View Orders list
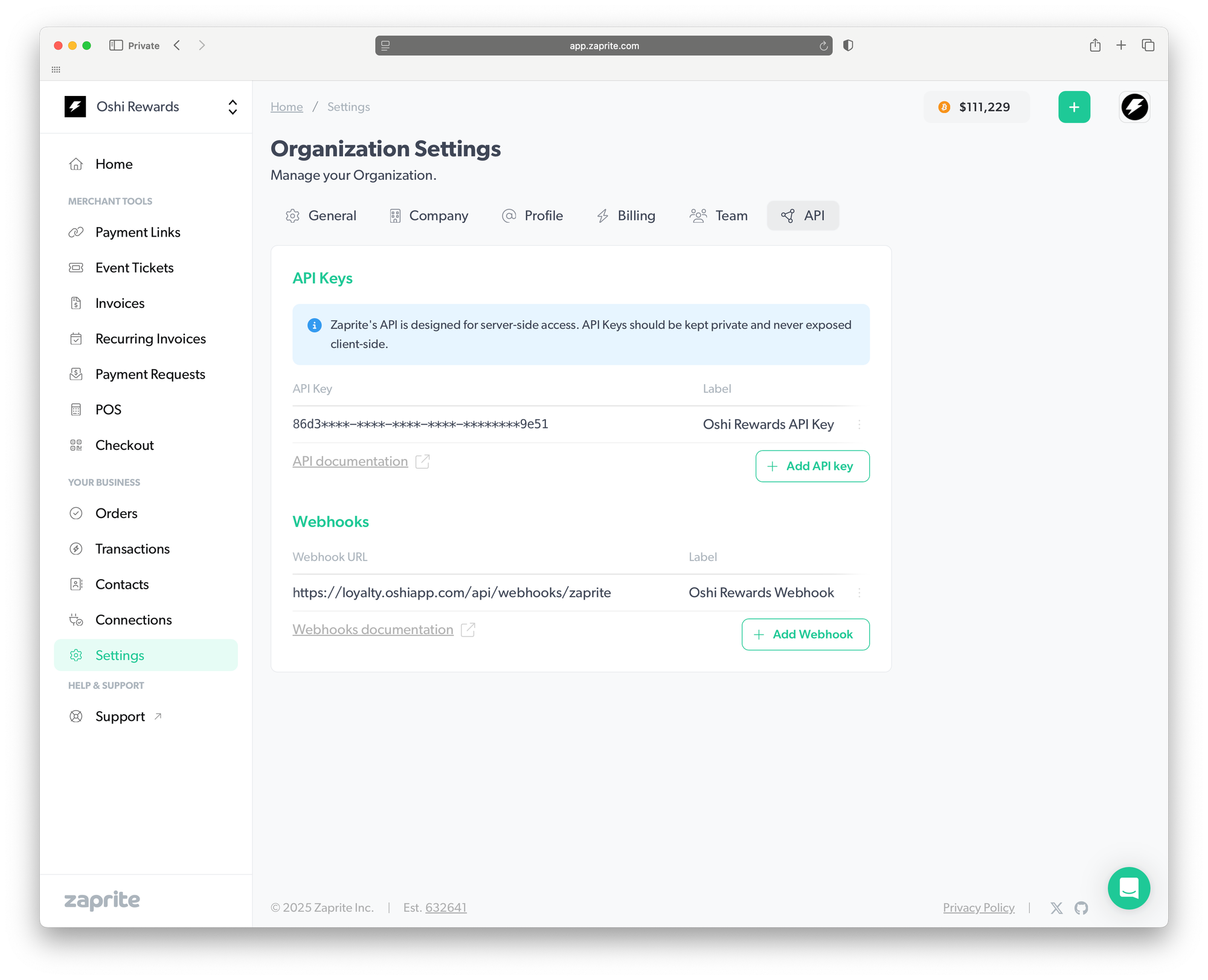The height and width of the screenshot is (980, 1208). (146, 513)
